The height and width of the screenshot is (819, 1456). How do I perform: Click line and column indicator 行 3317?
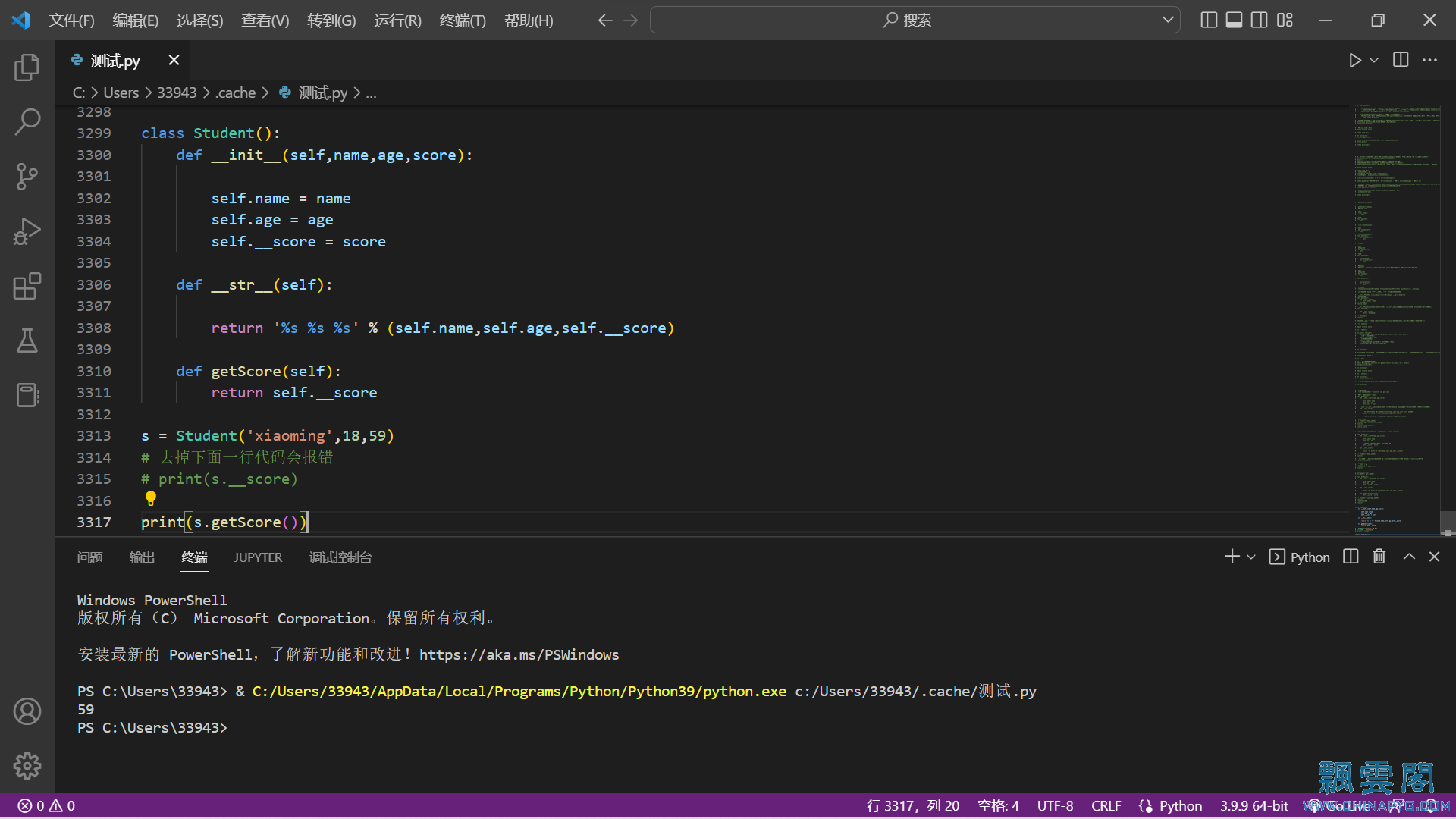click(x=913, y=805)
